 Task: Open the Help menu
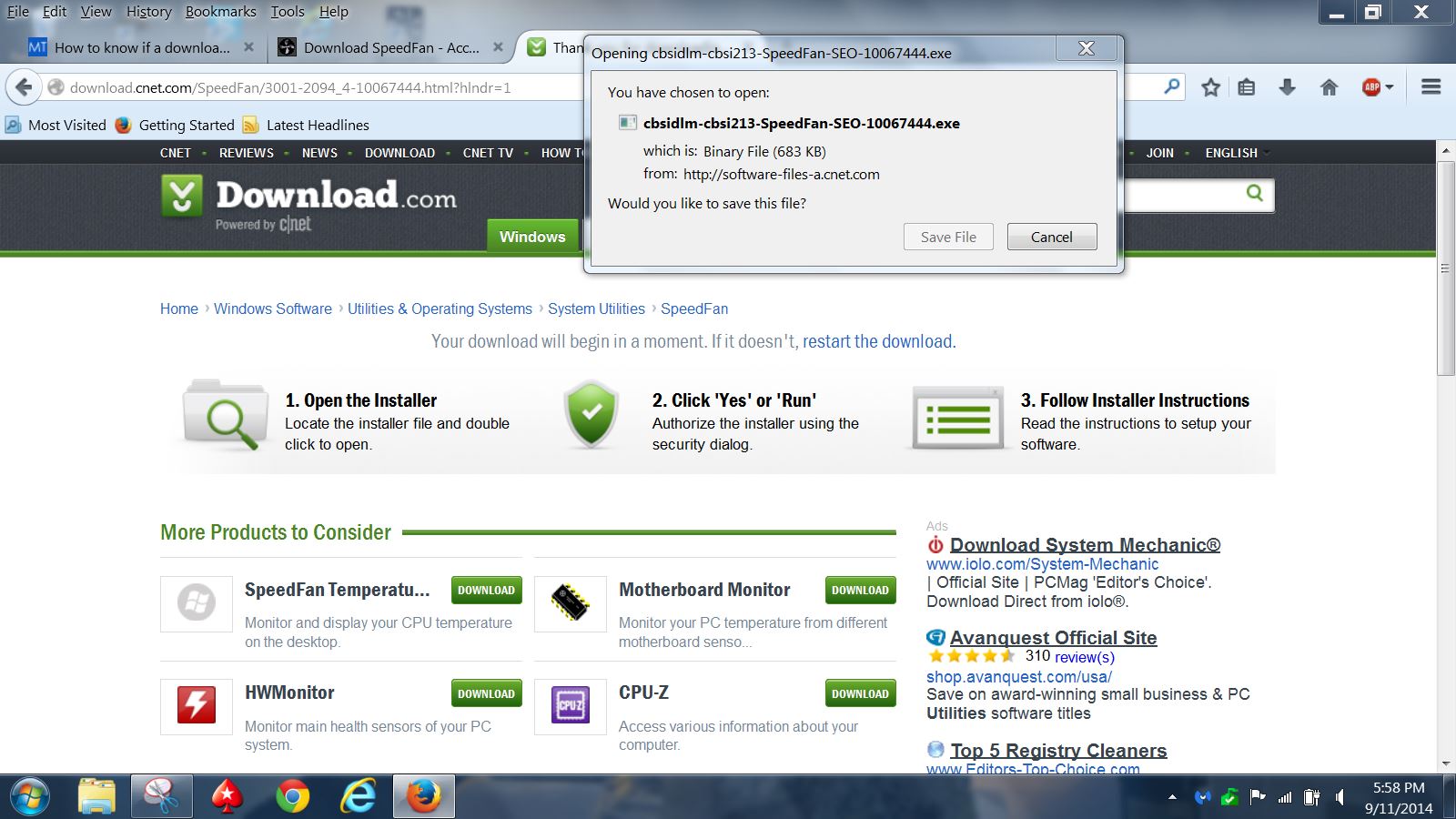point(334,12)
